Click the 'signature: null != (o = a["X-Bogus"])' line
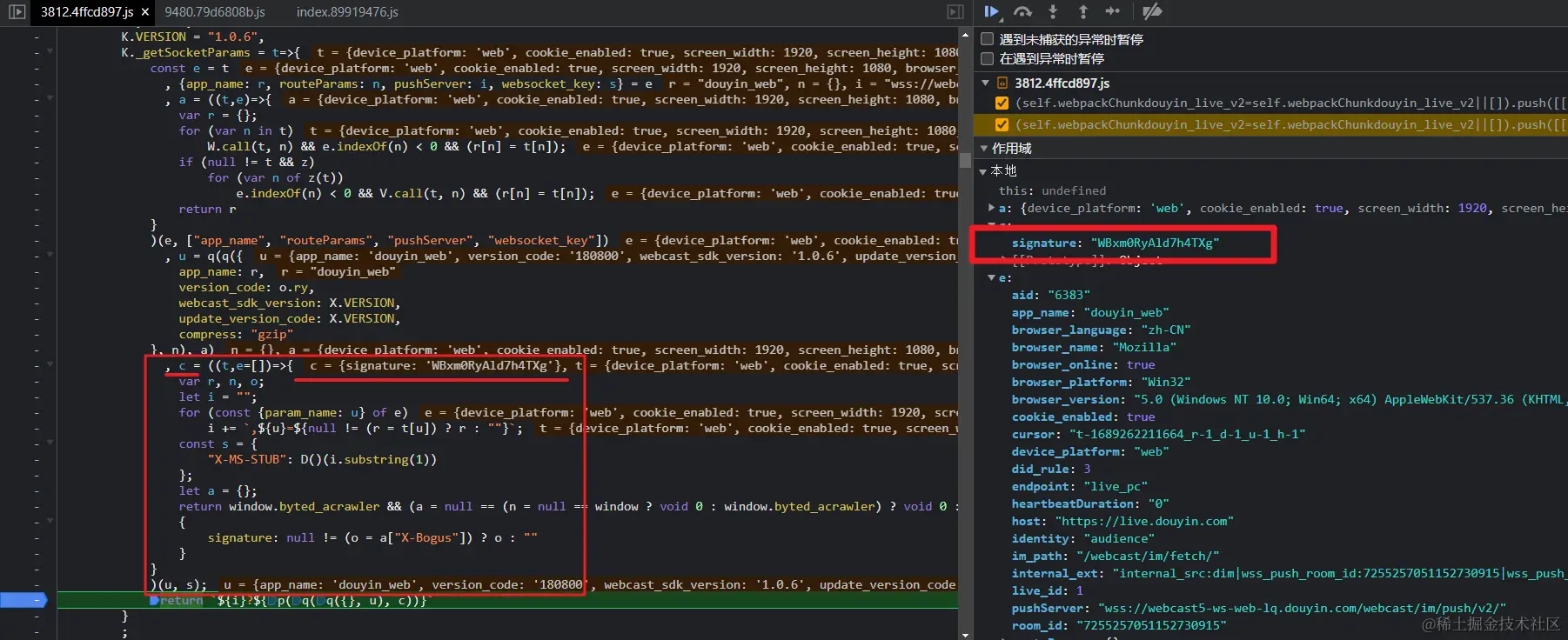This screenshot has height=640, width=1568. [372, 537]
